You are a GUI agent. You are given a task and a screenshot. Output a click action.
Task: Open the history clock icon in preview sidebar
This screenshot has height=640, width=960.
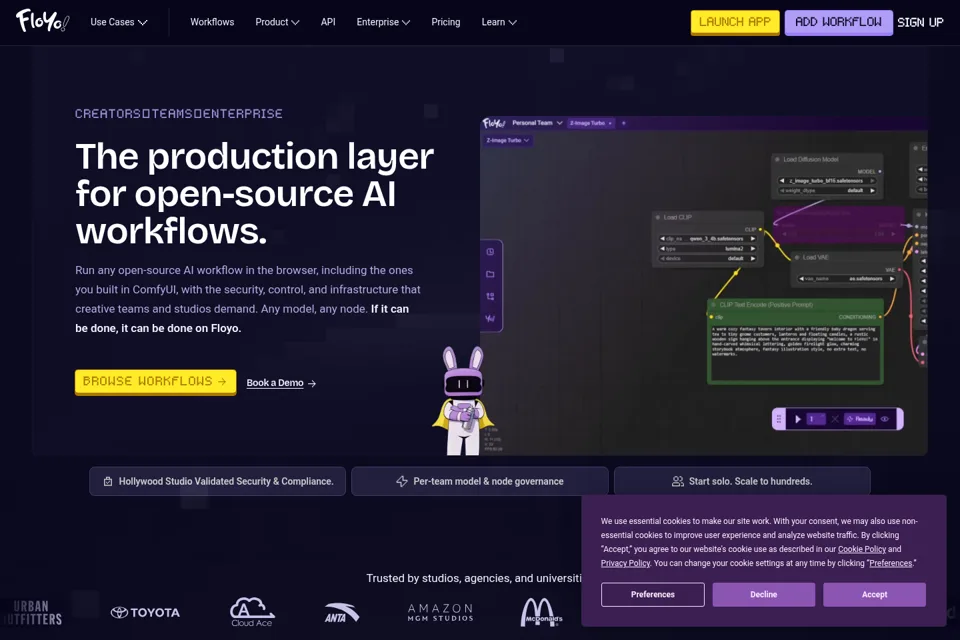[x=490, y=252]
